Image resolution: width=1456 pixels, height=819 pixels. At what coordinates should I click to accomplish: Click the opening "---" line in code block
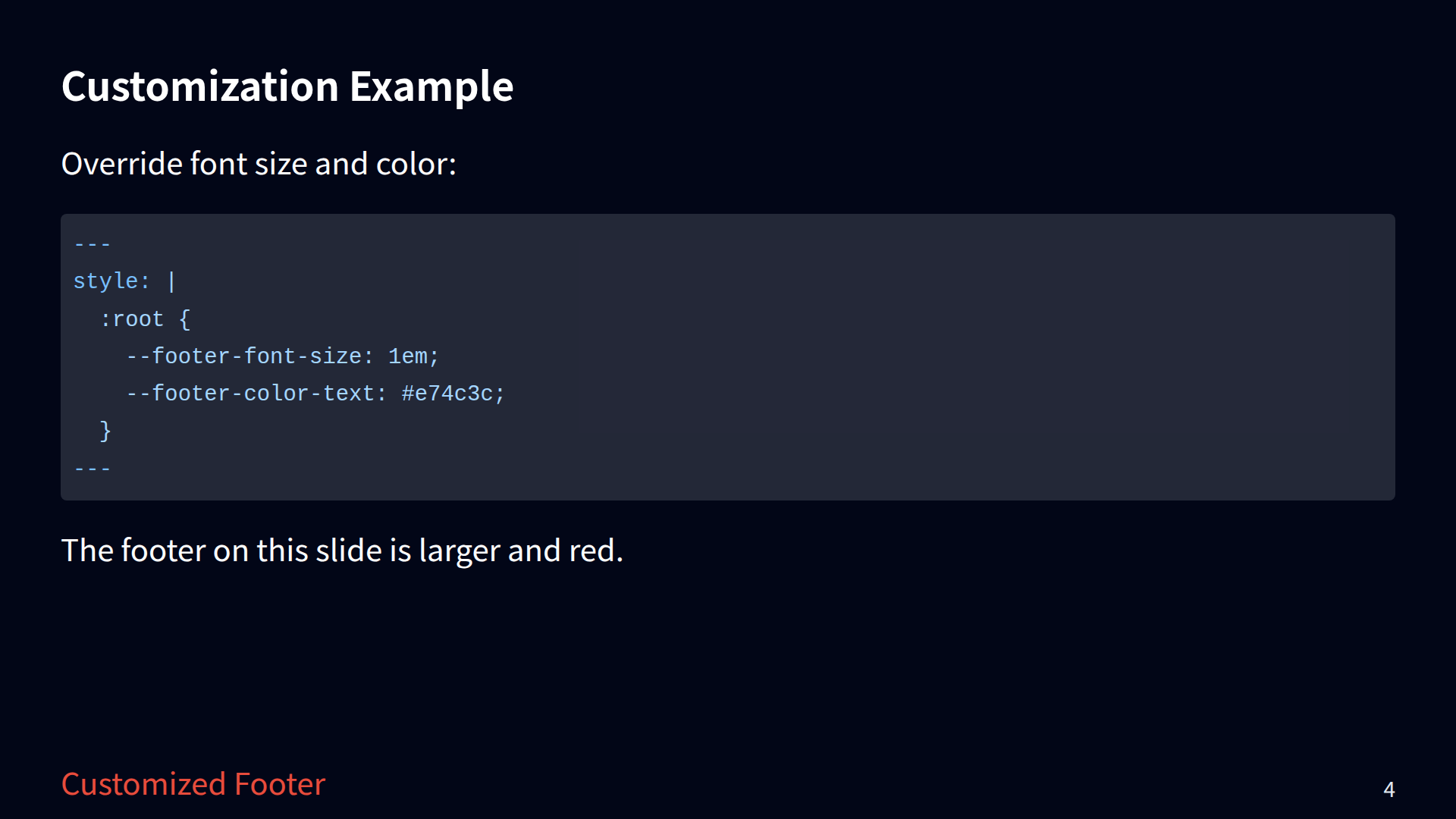93,244
